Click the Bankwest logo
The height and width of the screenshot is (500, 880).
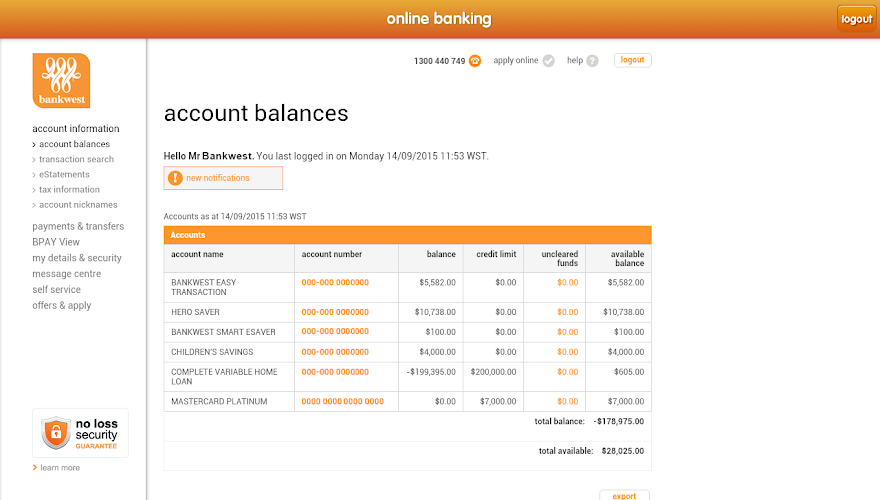(61, 80)
